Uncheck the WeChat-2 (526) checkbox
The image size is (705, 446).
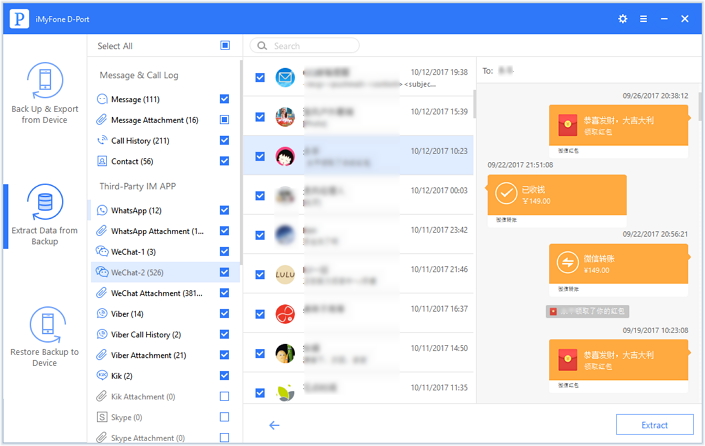[224, 272]
